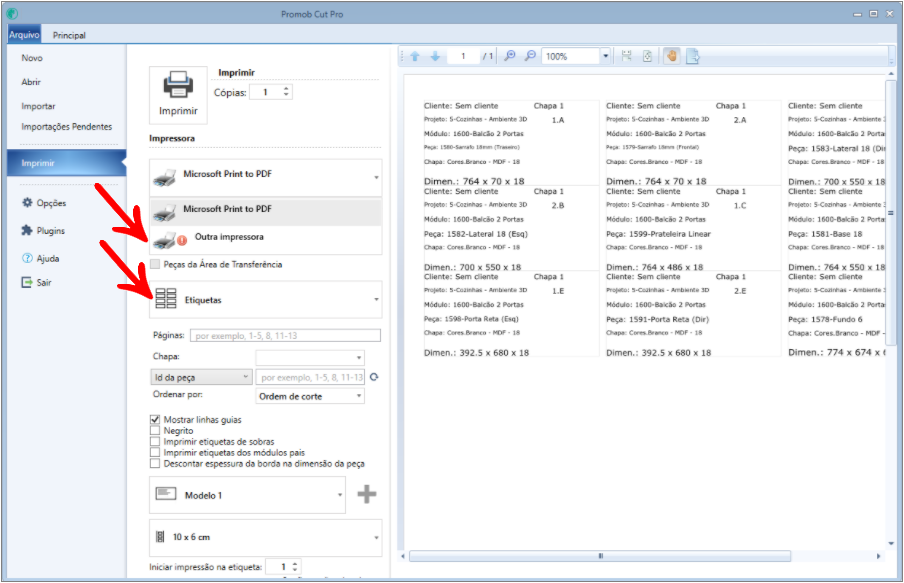Click the fit whole page icon

pos(647,56)
